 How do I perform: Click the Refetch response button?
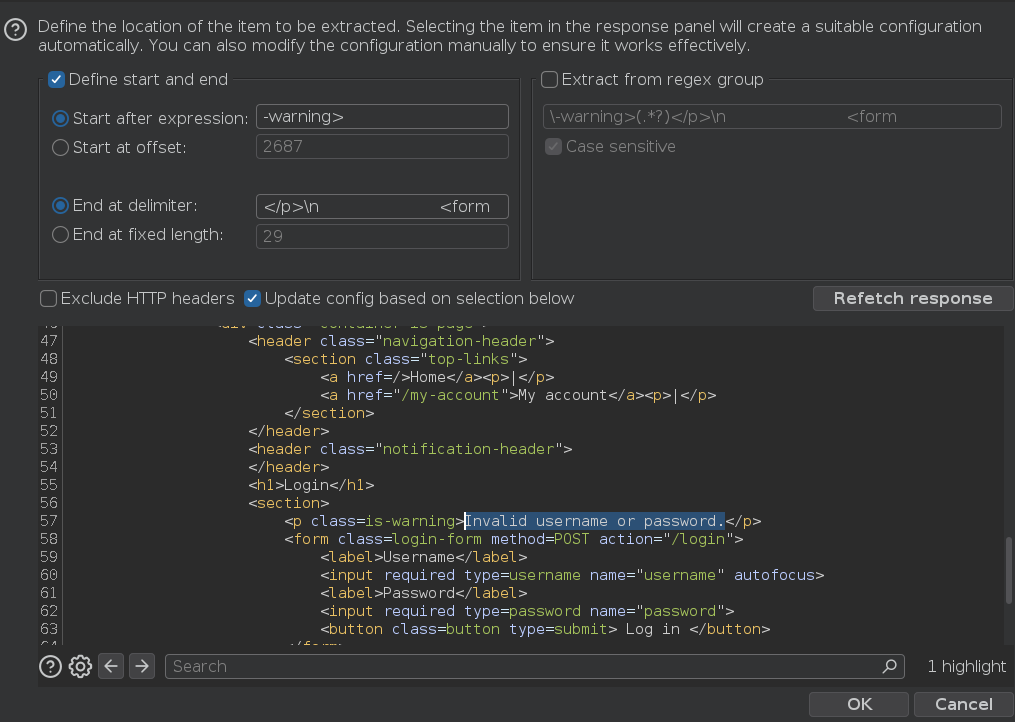913,299
